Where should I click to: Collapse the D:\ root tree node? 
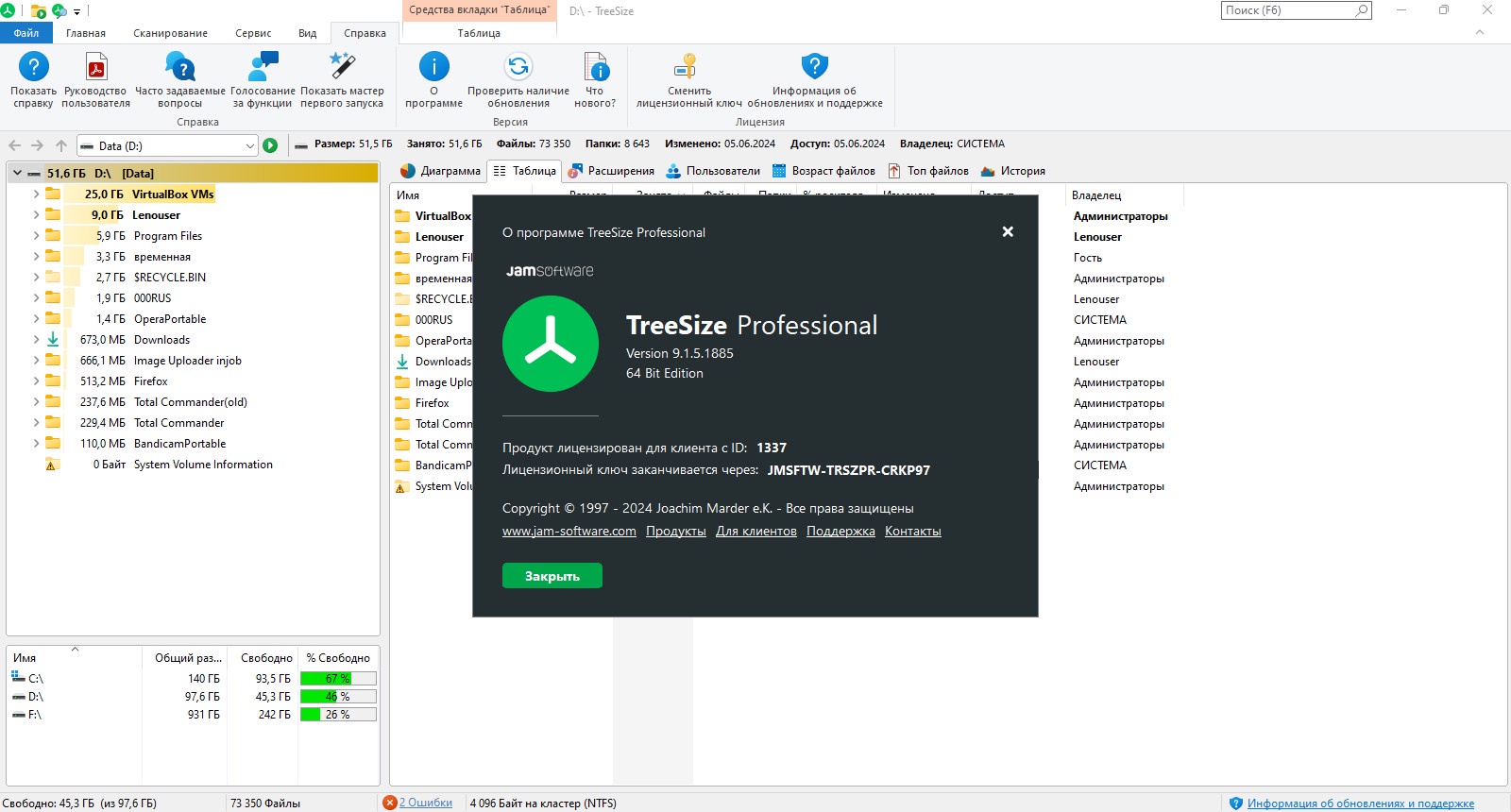pyautogui.click(x=17, y=173)
